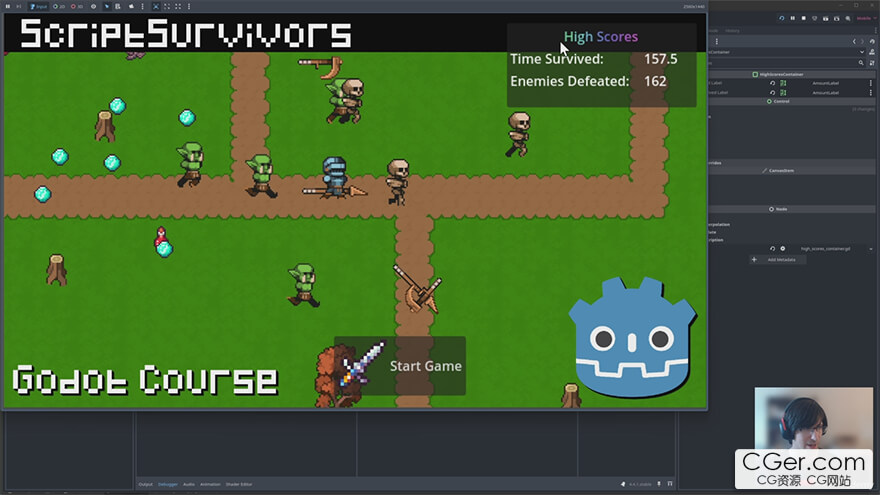
Task: Open the second AmountLabel three-dot menu
Action: tap(871, 93)
